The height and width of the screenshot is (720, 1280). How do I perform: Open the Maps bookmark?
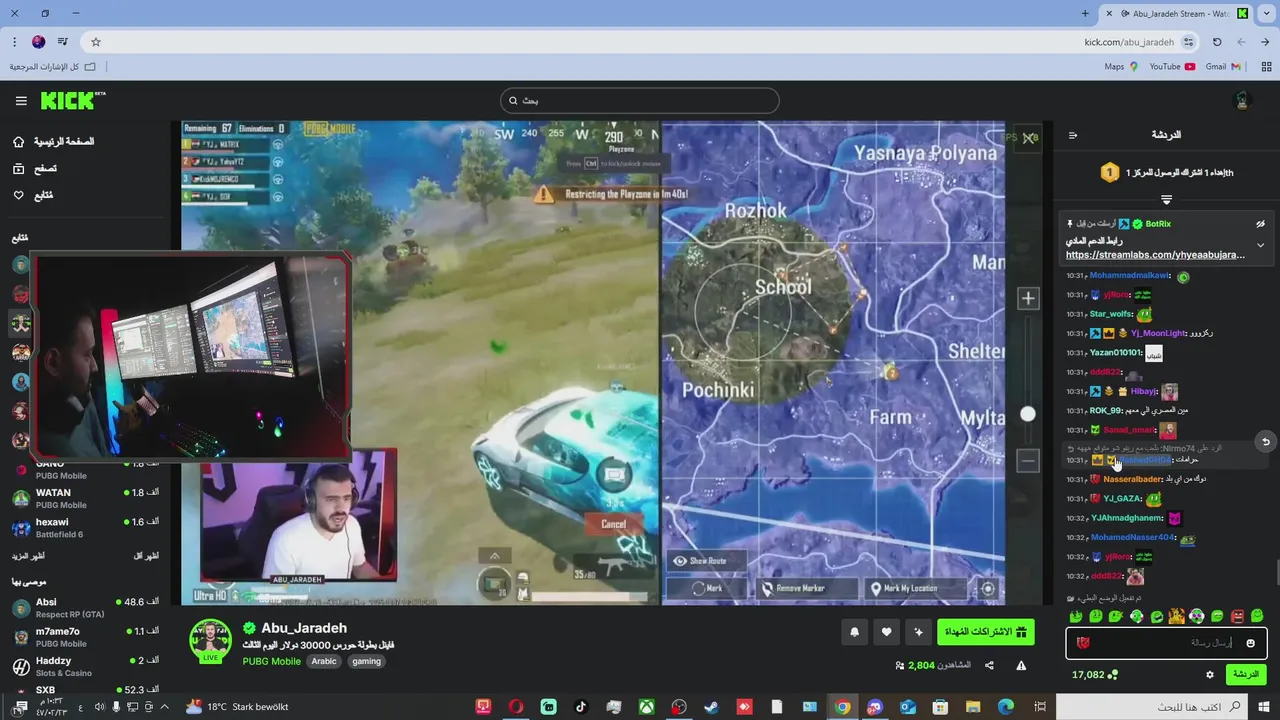coord(1121,67)
